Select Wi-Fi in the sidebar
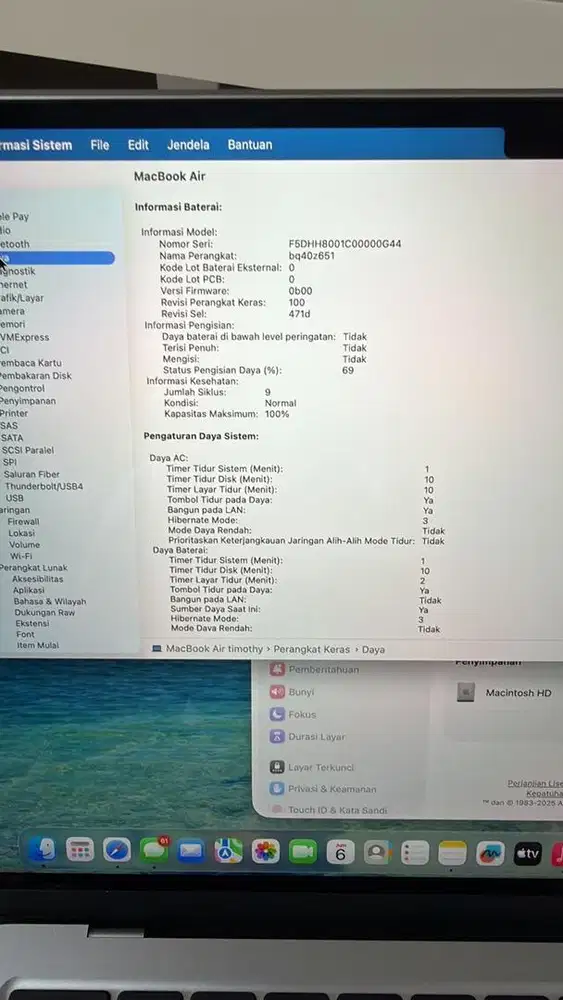The height and width of the screenshot is (1000, 563). coord(21,556)
